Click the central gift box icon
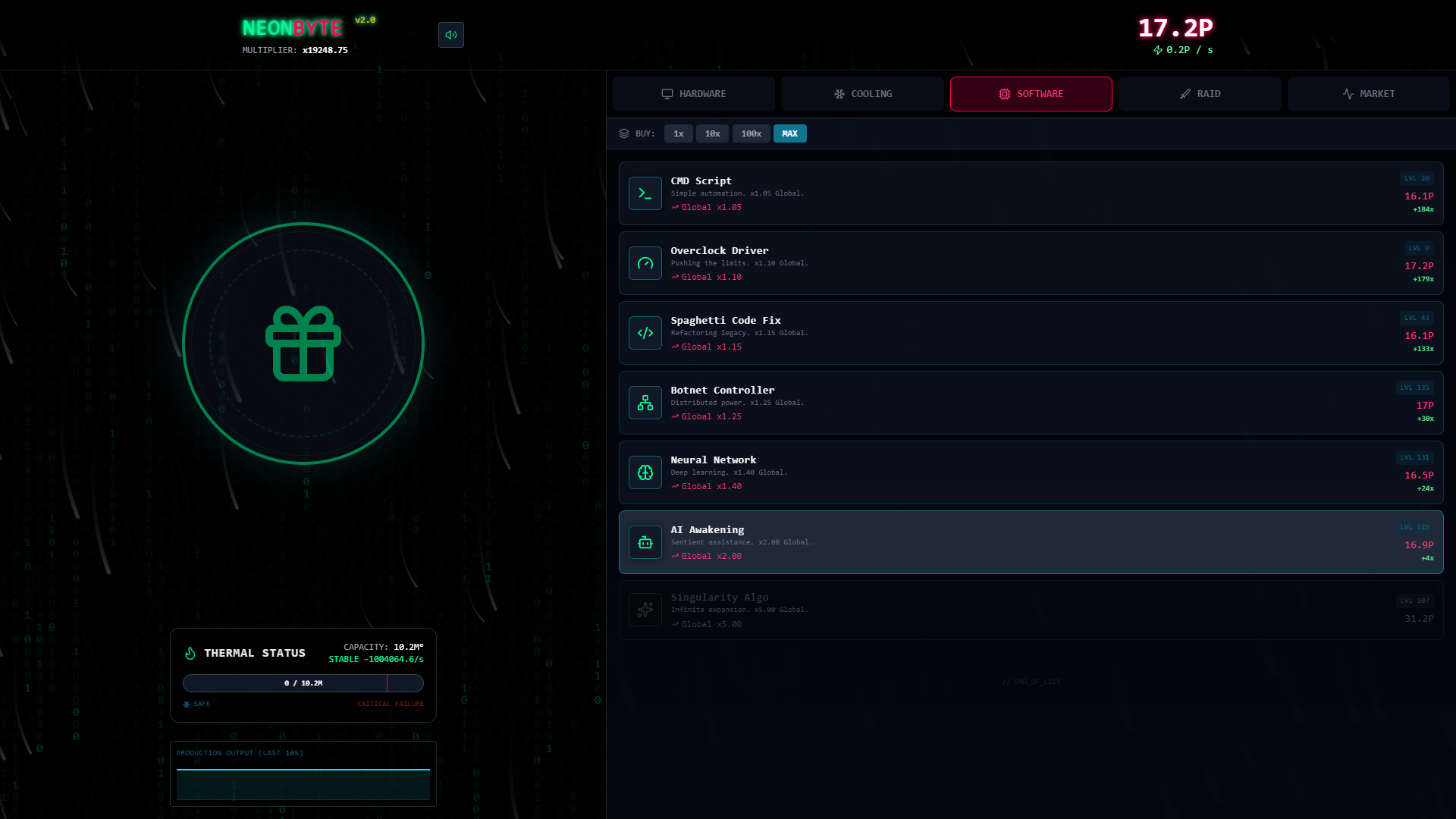Viewport: 1456px width, 819px height. [x=303, y=344]
